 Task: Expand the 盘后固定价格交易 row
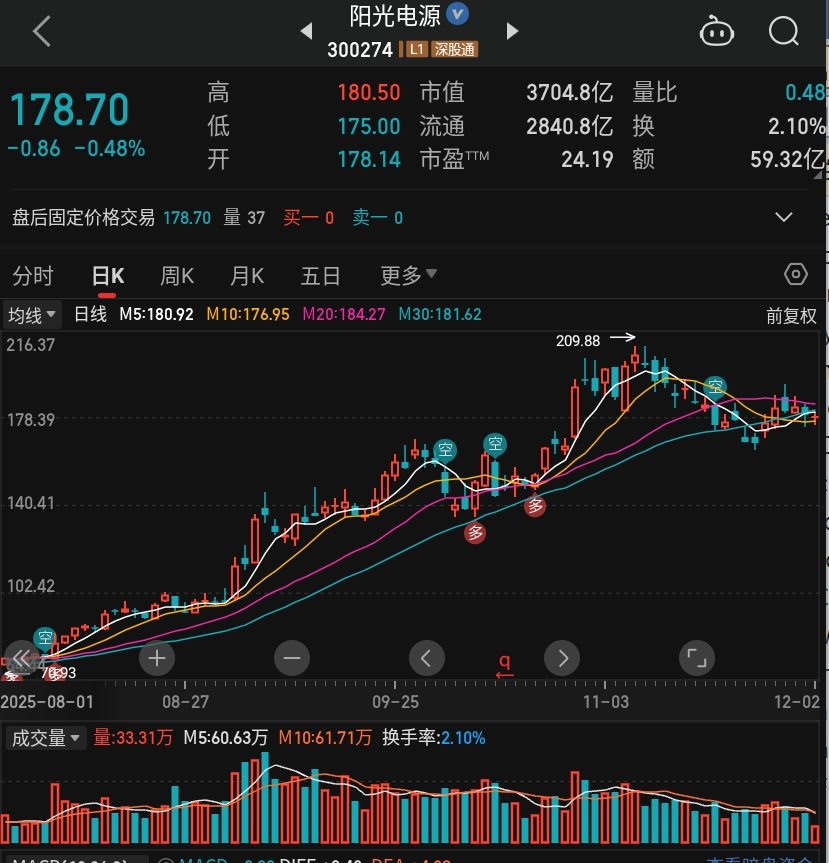coord(783,217)
